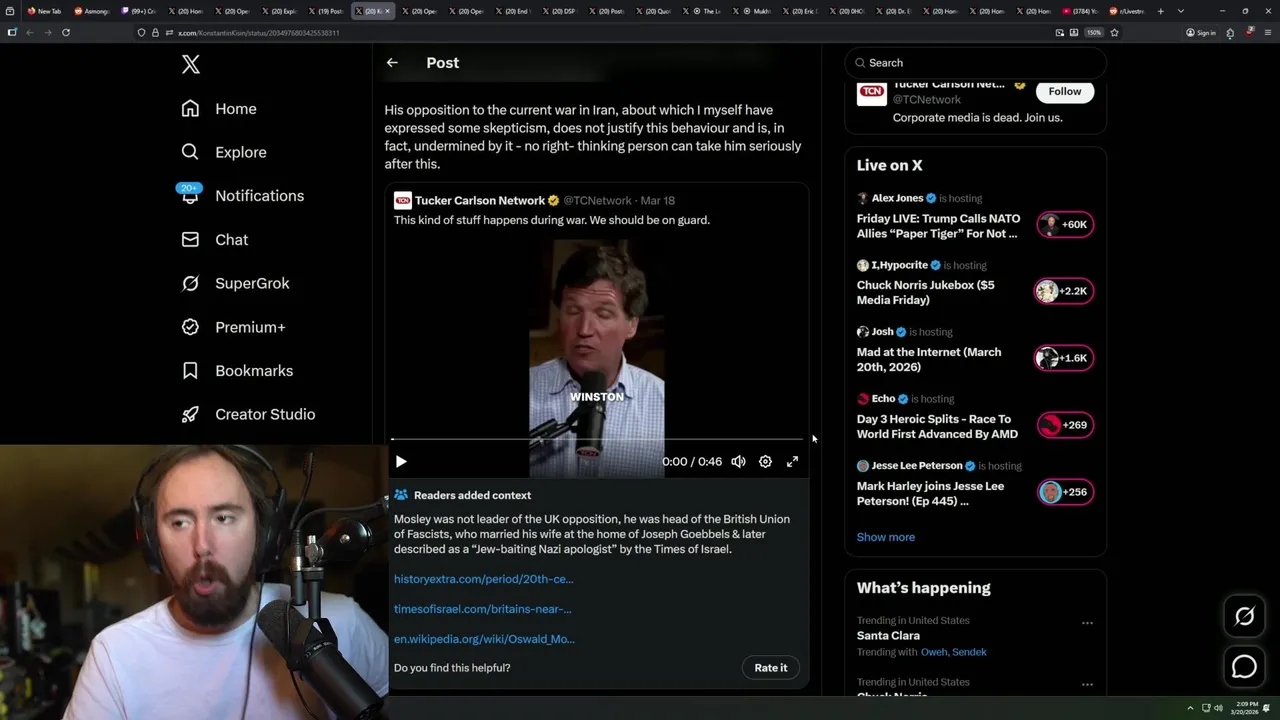Image resolution: width=1280 pixels, height=720 pixels.
Task: Go back using the Post arrow
Action: (x=392, y=62)
